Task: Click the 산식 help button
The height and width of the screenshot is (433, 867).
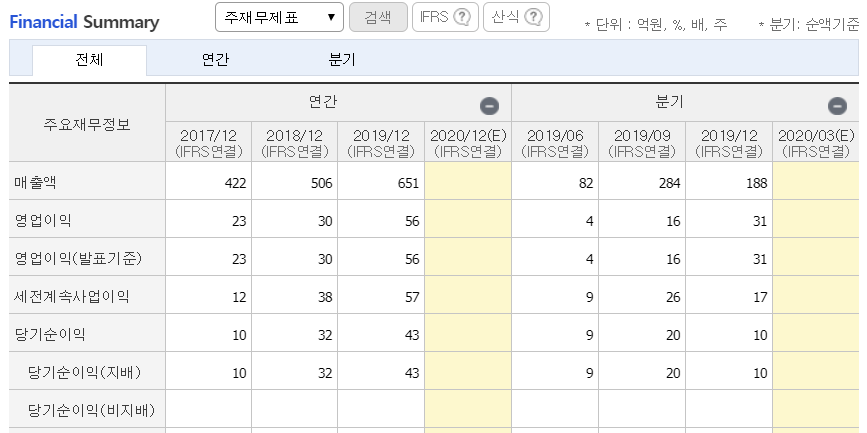Action: 516,17
